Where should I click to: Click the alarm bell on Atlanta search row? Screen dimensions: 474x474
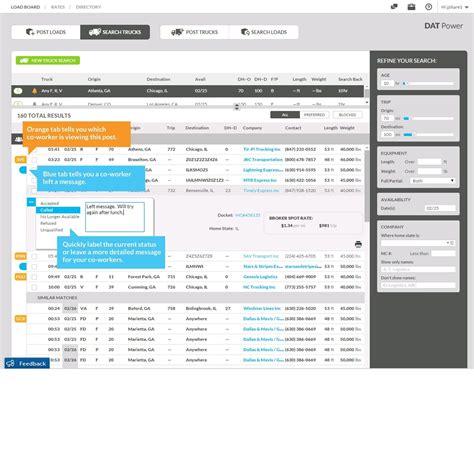point(34,91)
